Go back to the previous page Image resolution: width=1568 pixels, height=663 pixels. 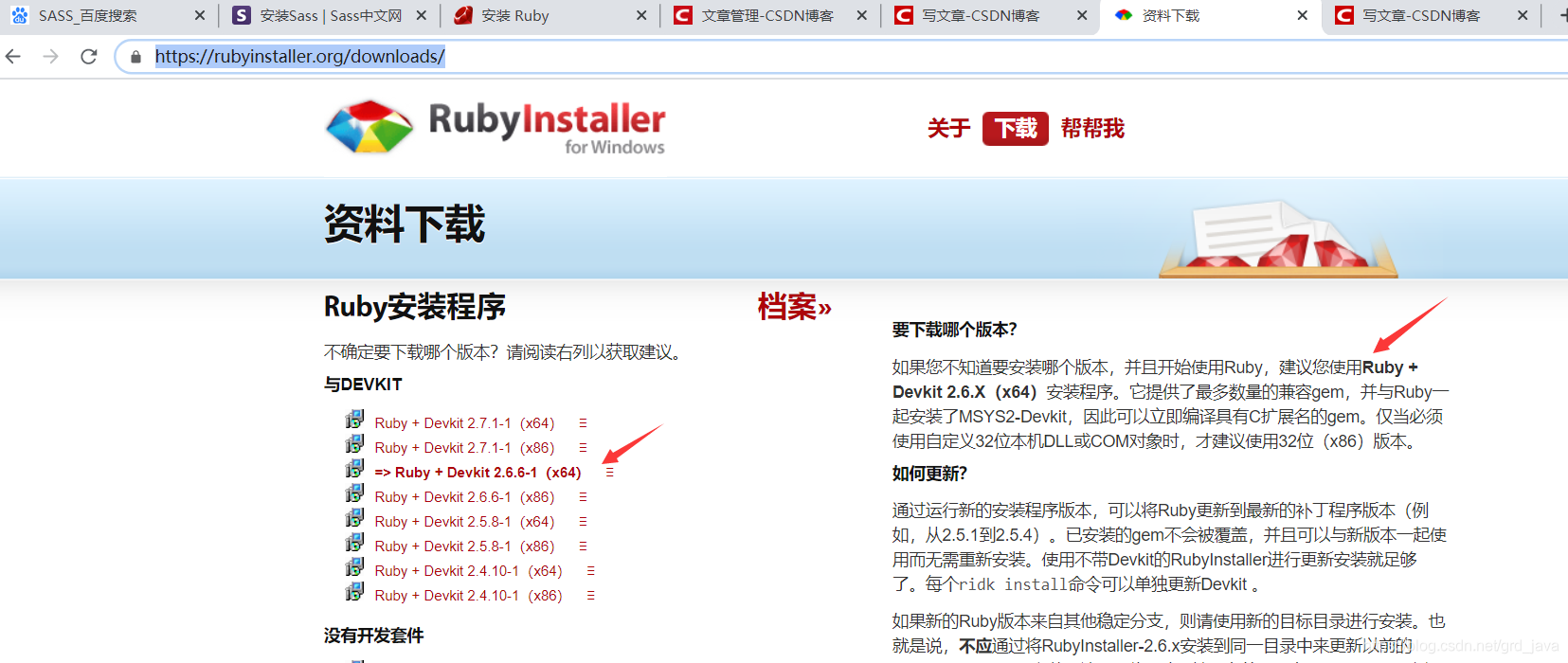point(13,57)
